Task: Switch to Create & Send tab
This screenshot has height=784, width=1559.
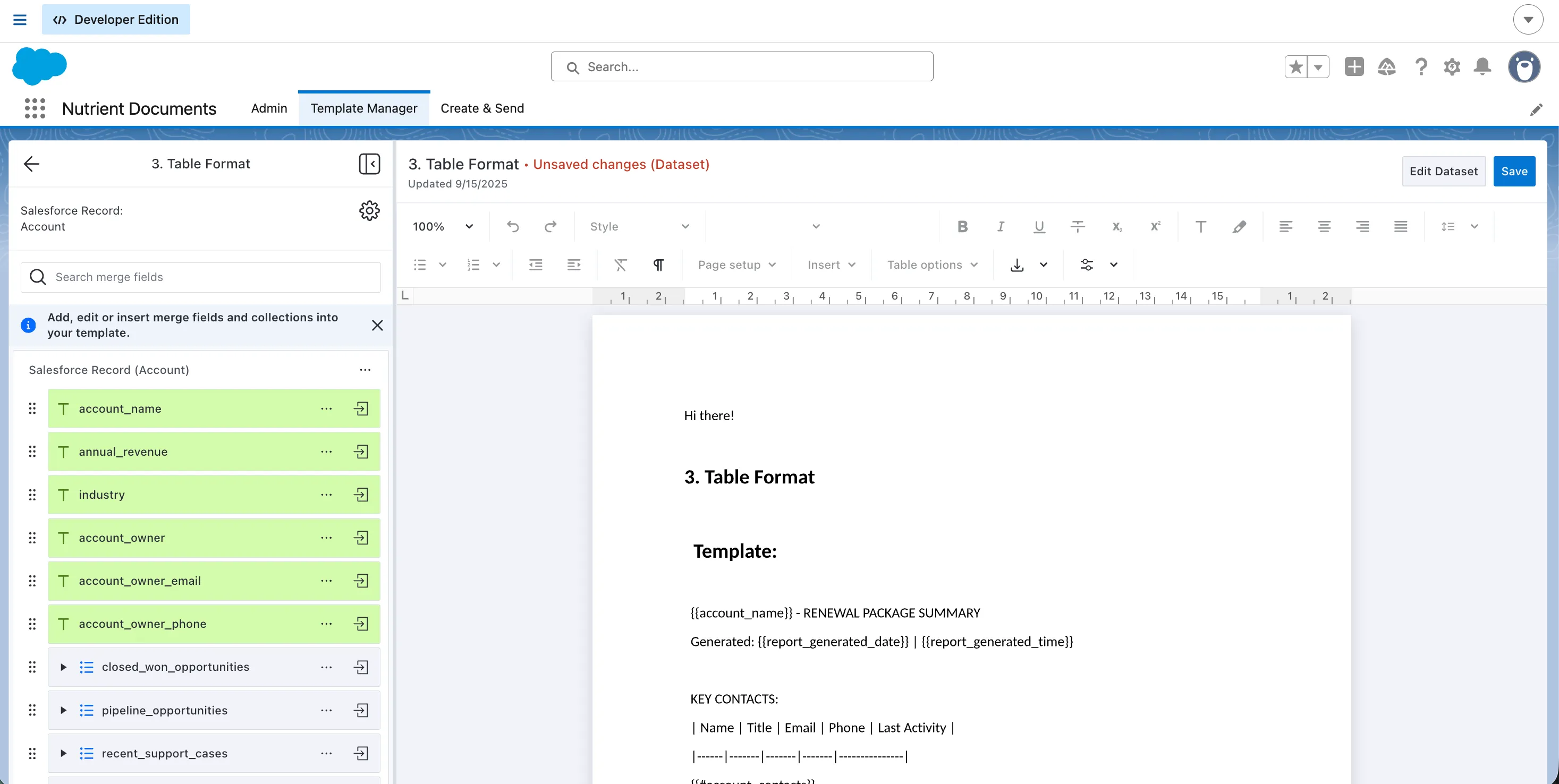Action: tap(482, 108)
